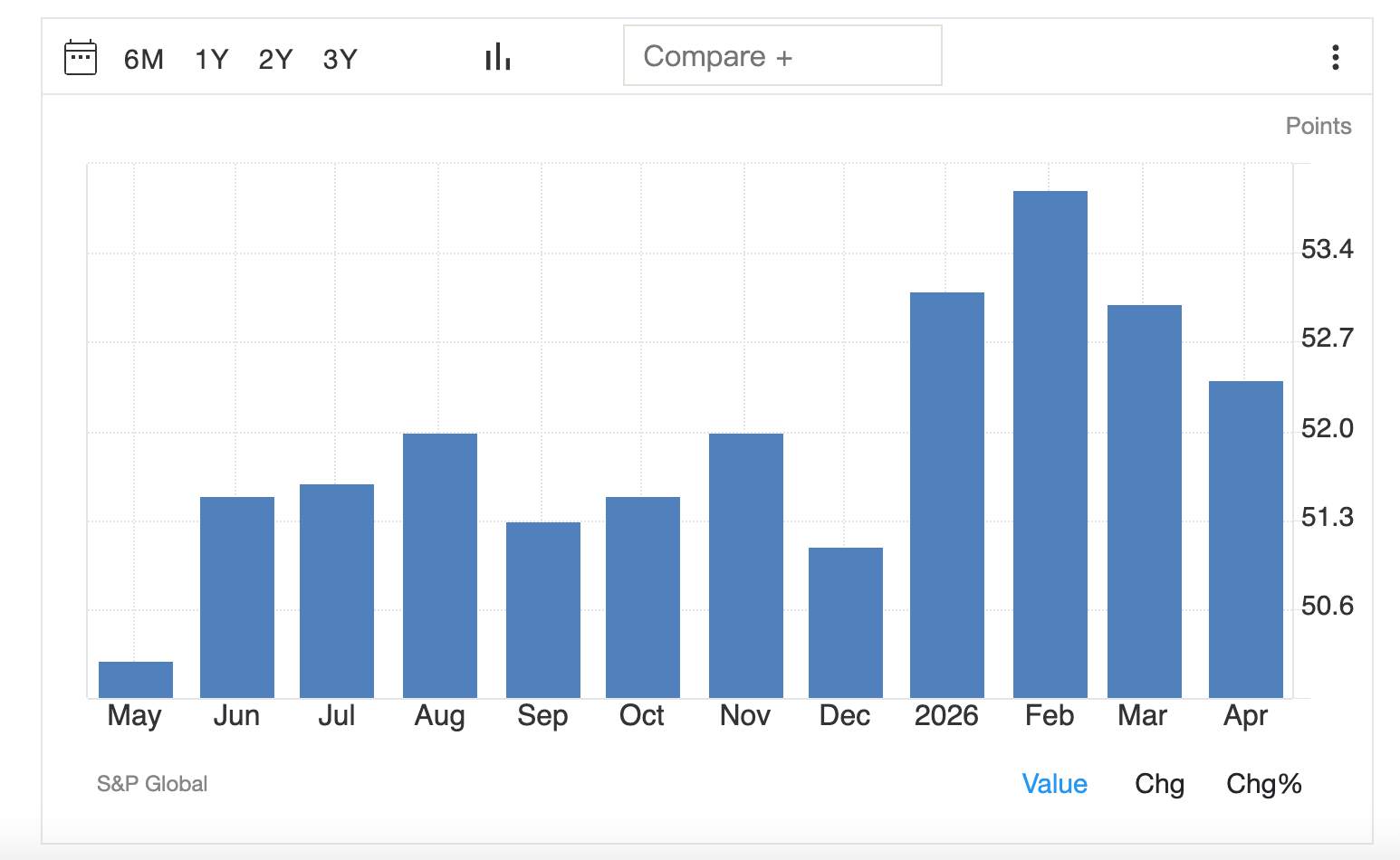The image size is (1400, 860).
Task: Click the 'Dec' x-axis label
Action: 845,716
